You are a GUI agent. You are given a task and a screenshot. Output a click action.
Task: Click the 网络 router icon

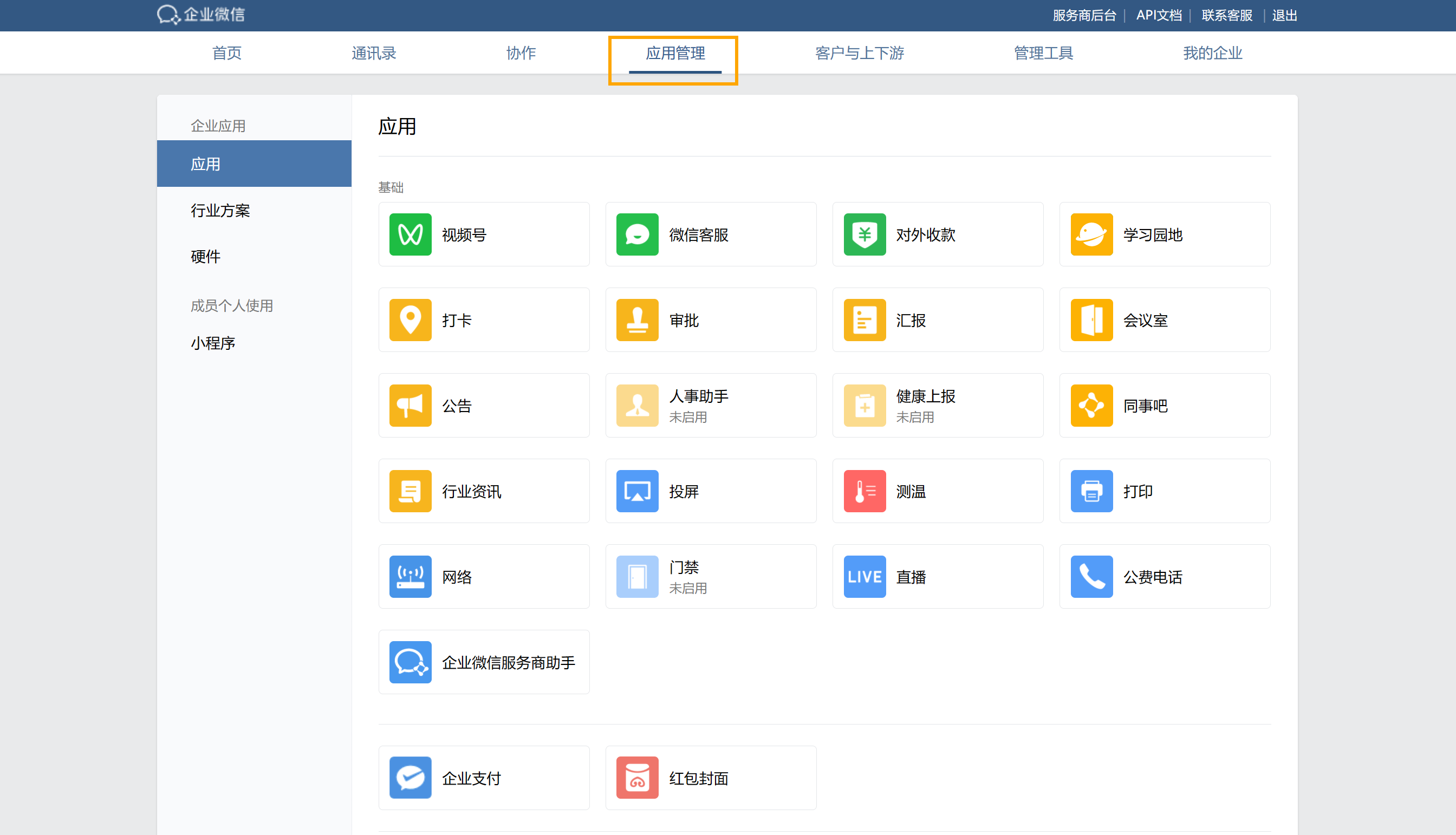tap(410, 576)
